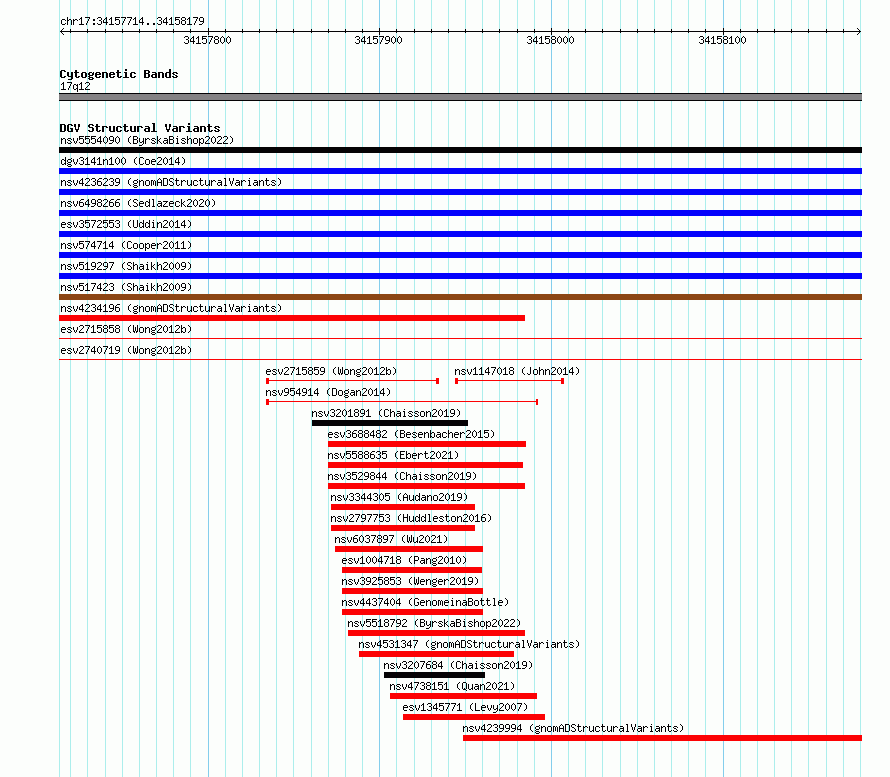The image size is (890, 777).
Task: Open the esv3572553 (Uddin2014) label
Action: coord(126,224)
